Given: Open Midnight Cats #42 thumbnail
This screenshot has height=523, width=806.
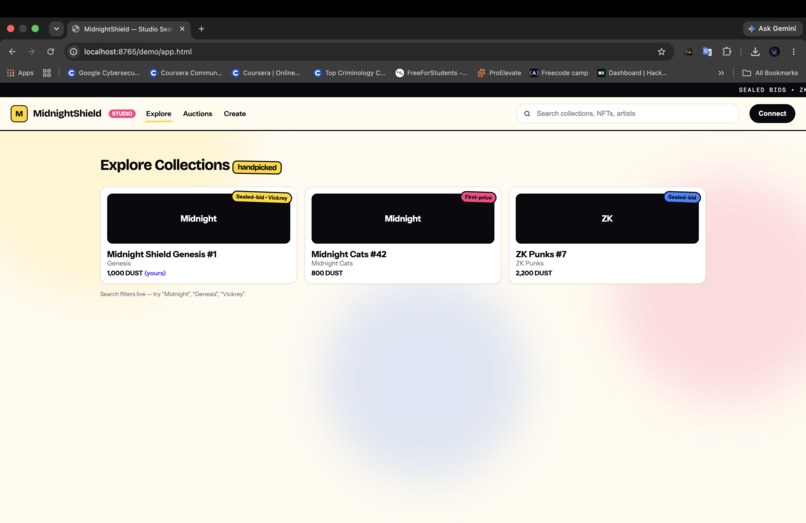Looking at the screenshot, I should tap(402, 219).
